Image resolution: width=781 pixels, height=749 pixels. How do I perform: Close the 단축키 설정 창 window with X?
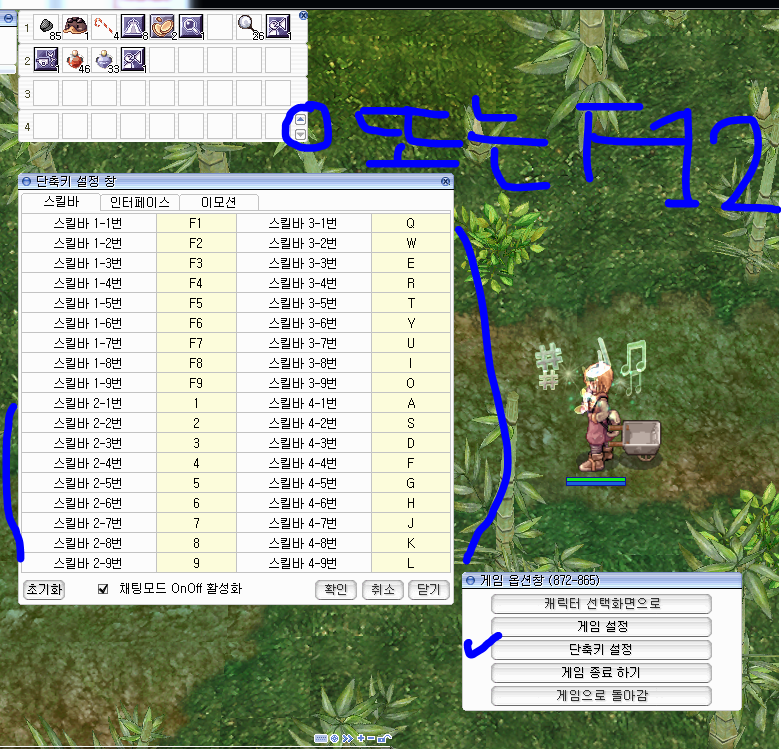pyautogui.click(x=446, y=182)
